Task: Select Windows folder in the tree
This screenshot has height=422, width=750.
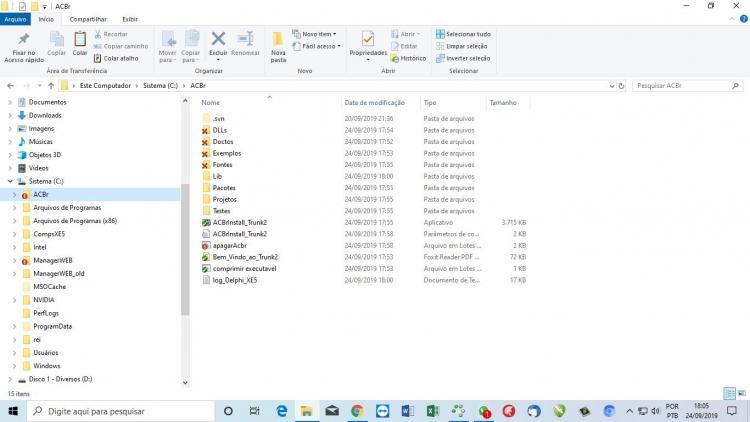Action: click(46, 366)
